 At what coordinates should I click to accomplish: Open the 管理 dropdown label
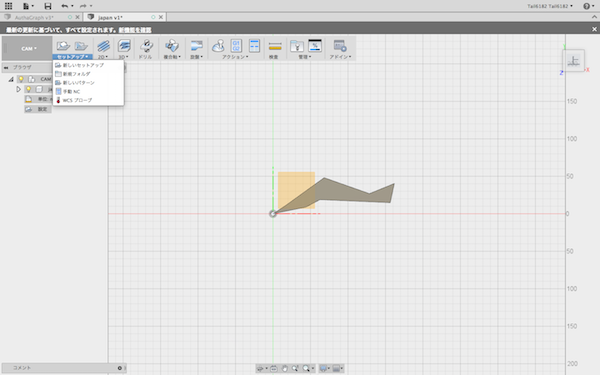305,57
